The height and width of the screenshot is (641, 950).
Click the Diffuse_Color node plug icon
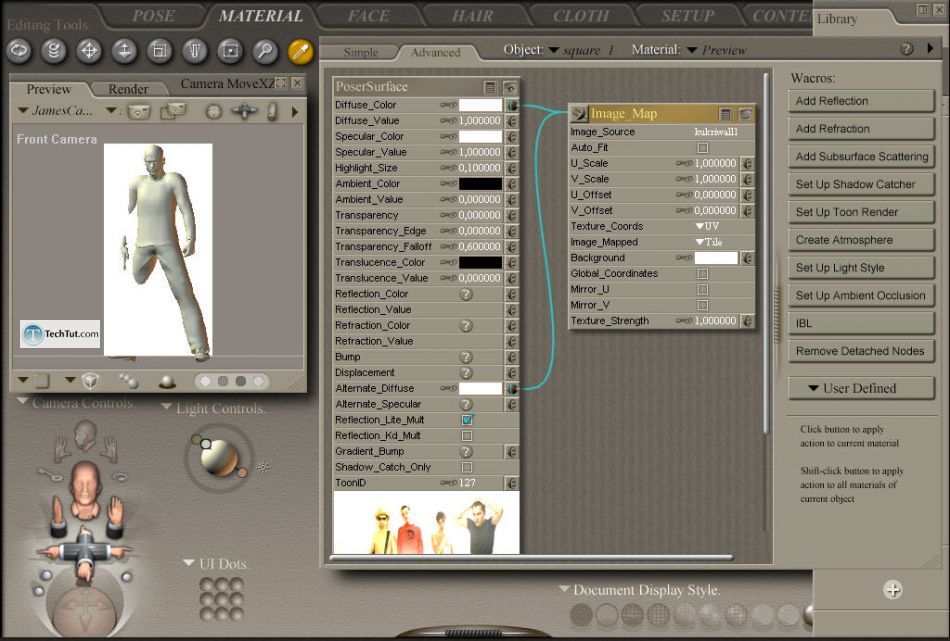(x=512, y=105)
